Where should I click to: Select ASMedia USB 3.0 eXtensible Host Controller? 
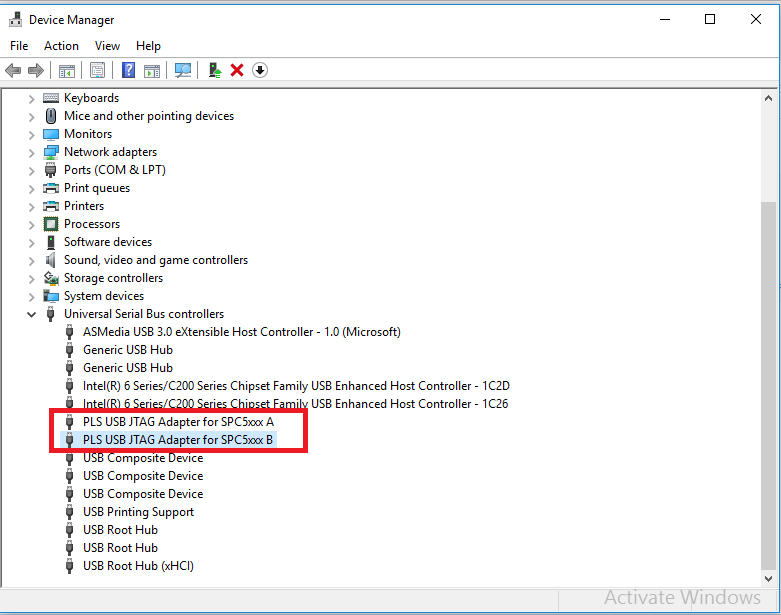242,332
